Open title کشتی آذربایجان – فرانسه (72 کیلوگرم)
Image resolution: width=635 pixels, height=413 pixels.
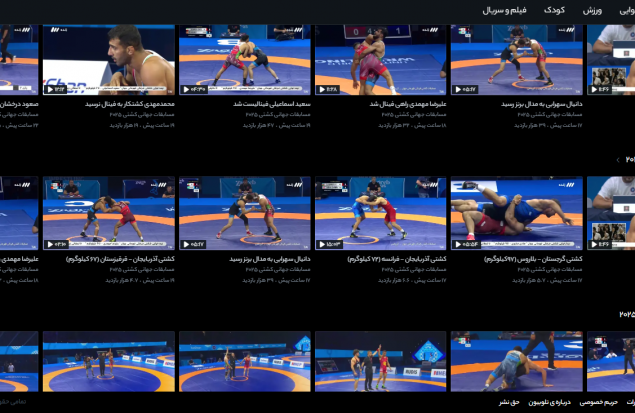tap(397, 259)
